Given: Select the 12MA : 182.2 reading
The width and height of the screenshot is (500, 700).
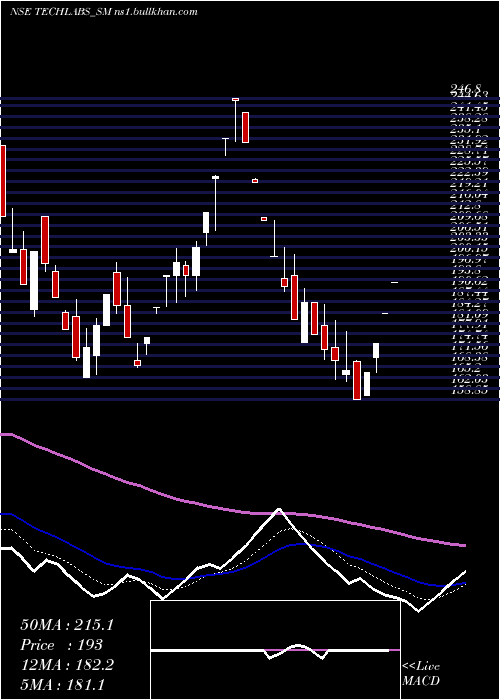Looking at the screenshot, I should click(x=67, y=665).
